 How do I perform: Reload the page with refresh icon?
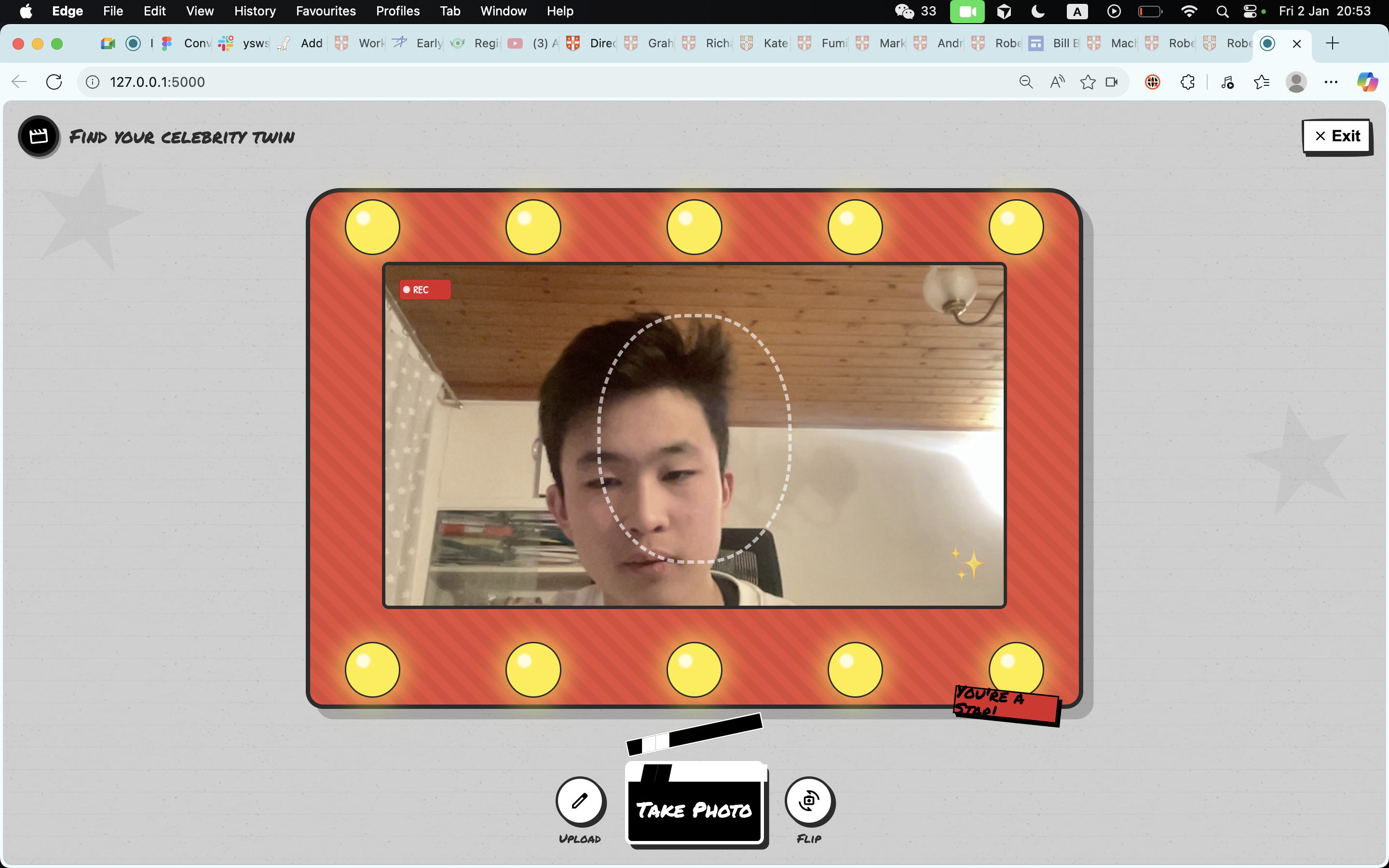[54, 82]
